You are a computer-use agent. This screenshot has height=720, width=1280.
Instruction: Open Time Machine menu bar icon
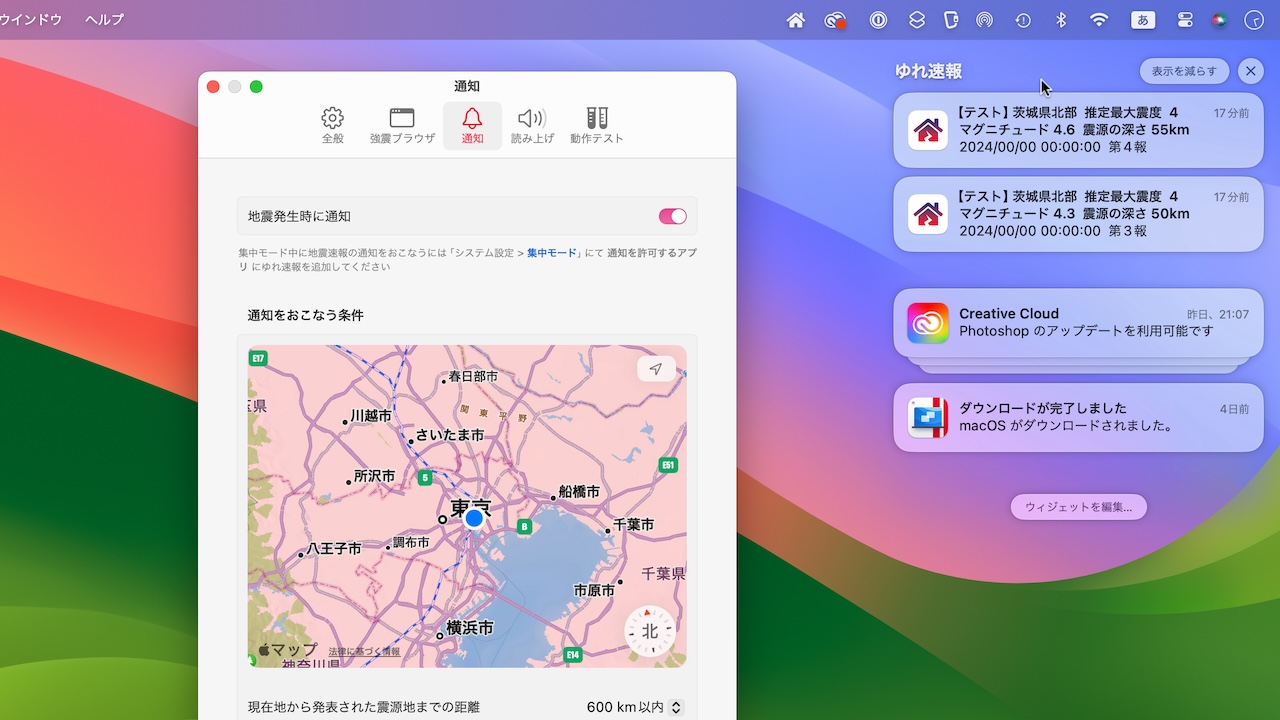click(x=1023, y=20)
